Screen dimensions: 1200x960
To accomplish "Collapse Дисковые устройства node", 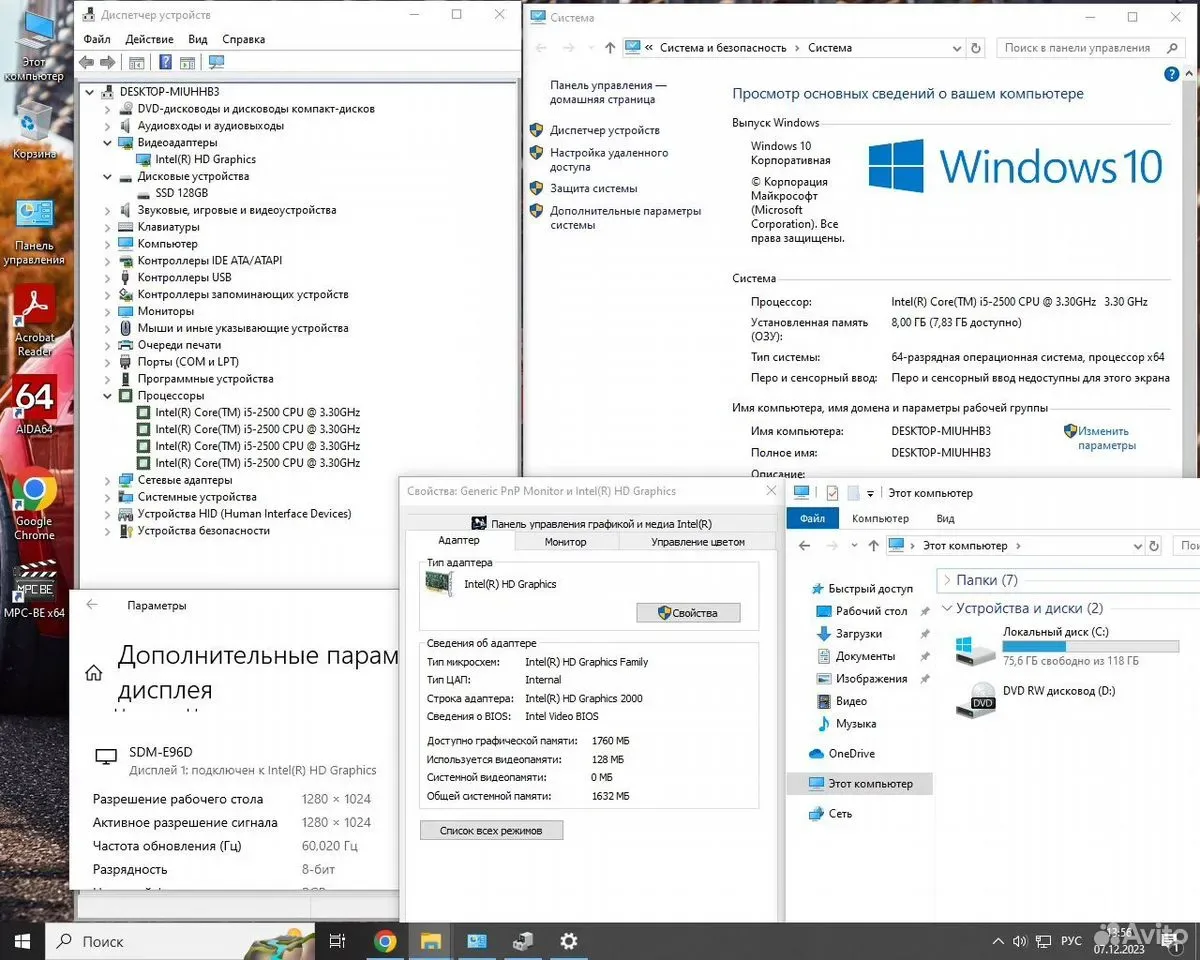I will pyautogui.click(x=108, y=176).
